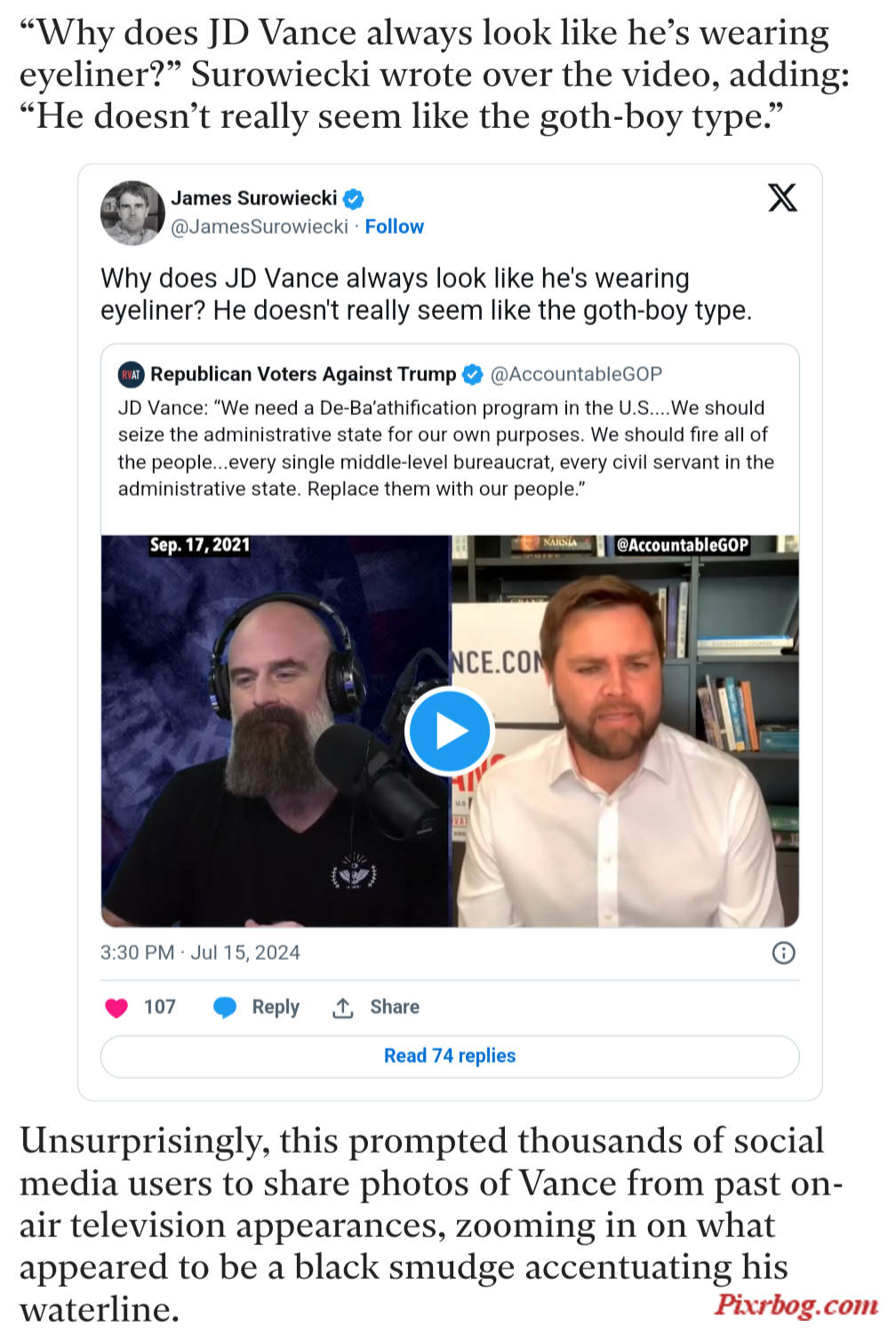This screenshot has height=1334, width=896.
Task: Click the verified badge next to Republican Voters Against Trump
Action: [x=473, y=375]
